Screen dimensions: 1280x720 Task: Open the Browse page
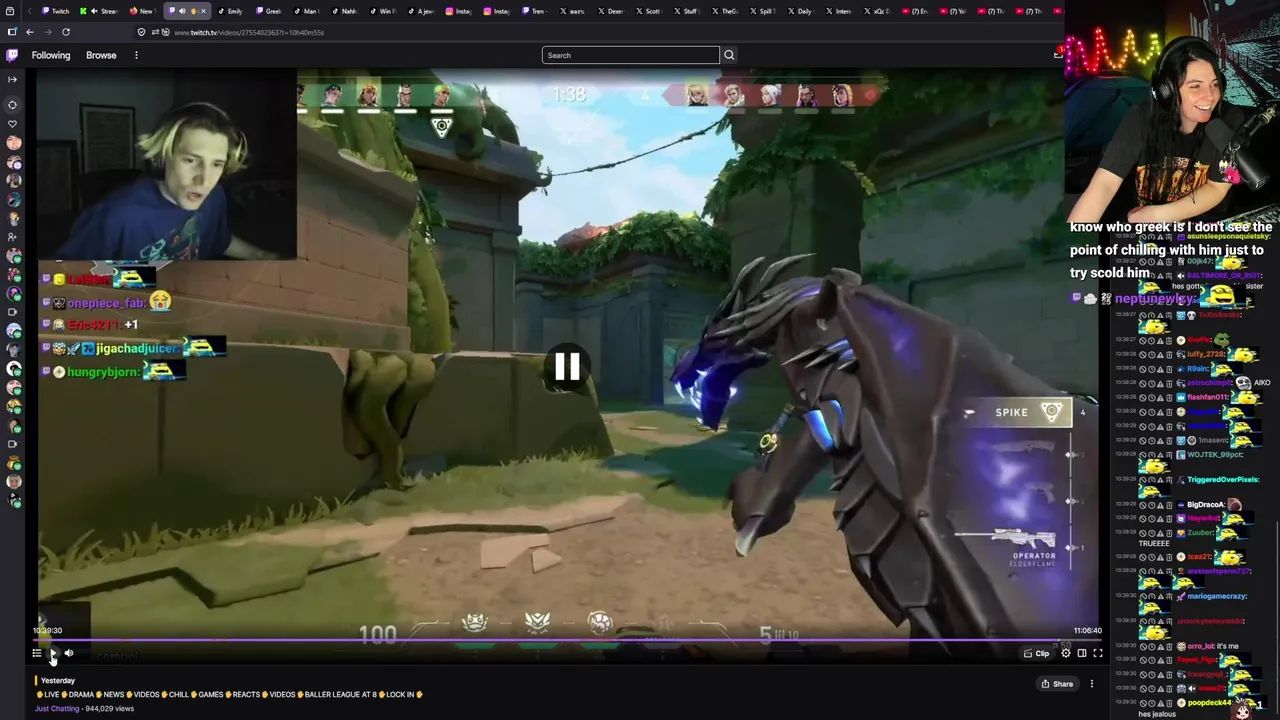101,55
